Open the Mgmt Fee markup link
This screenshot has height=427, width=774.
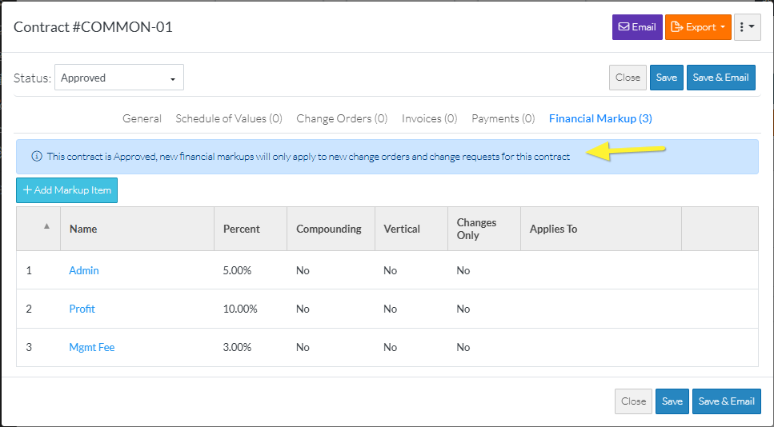[x=92, y=348]
